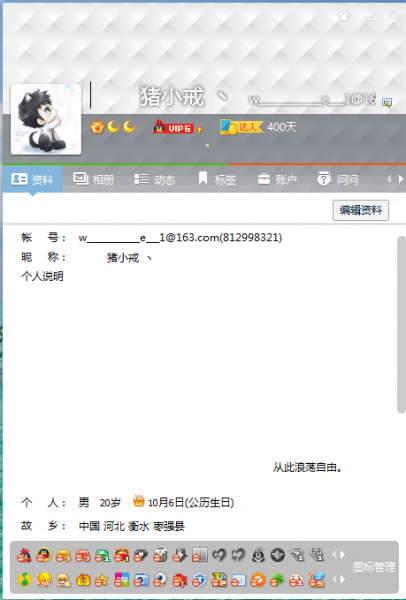
Task: Click the blue camera icon
Action: (141, 580)
